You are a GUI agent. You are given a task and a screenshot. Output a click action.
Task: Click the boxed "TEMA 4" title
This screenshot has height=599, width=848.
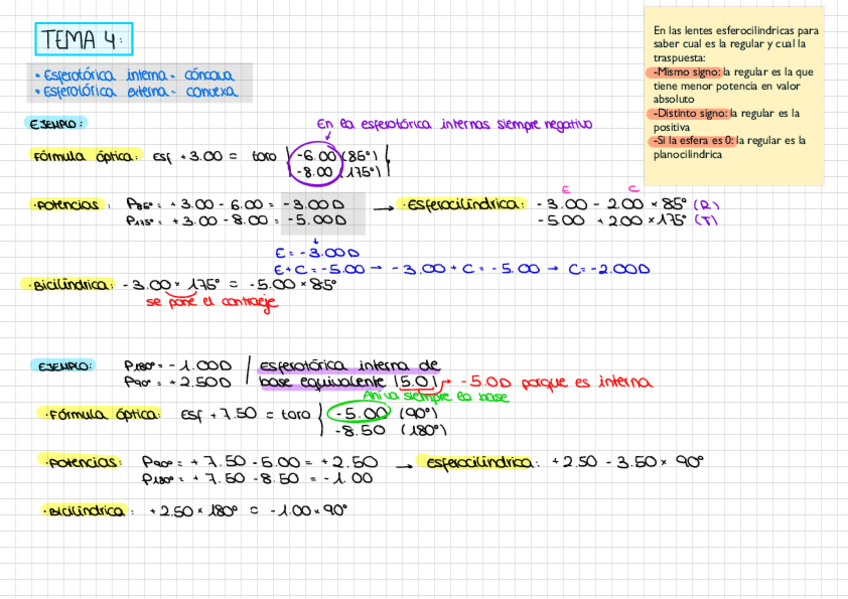(84, 40)
